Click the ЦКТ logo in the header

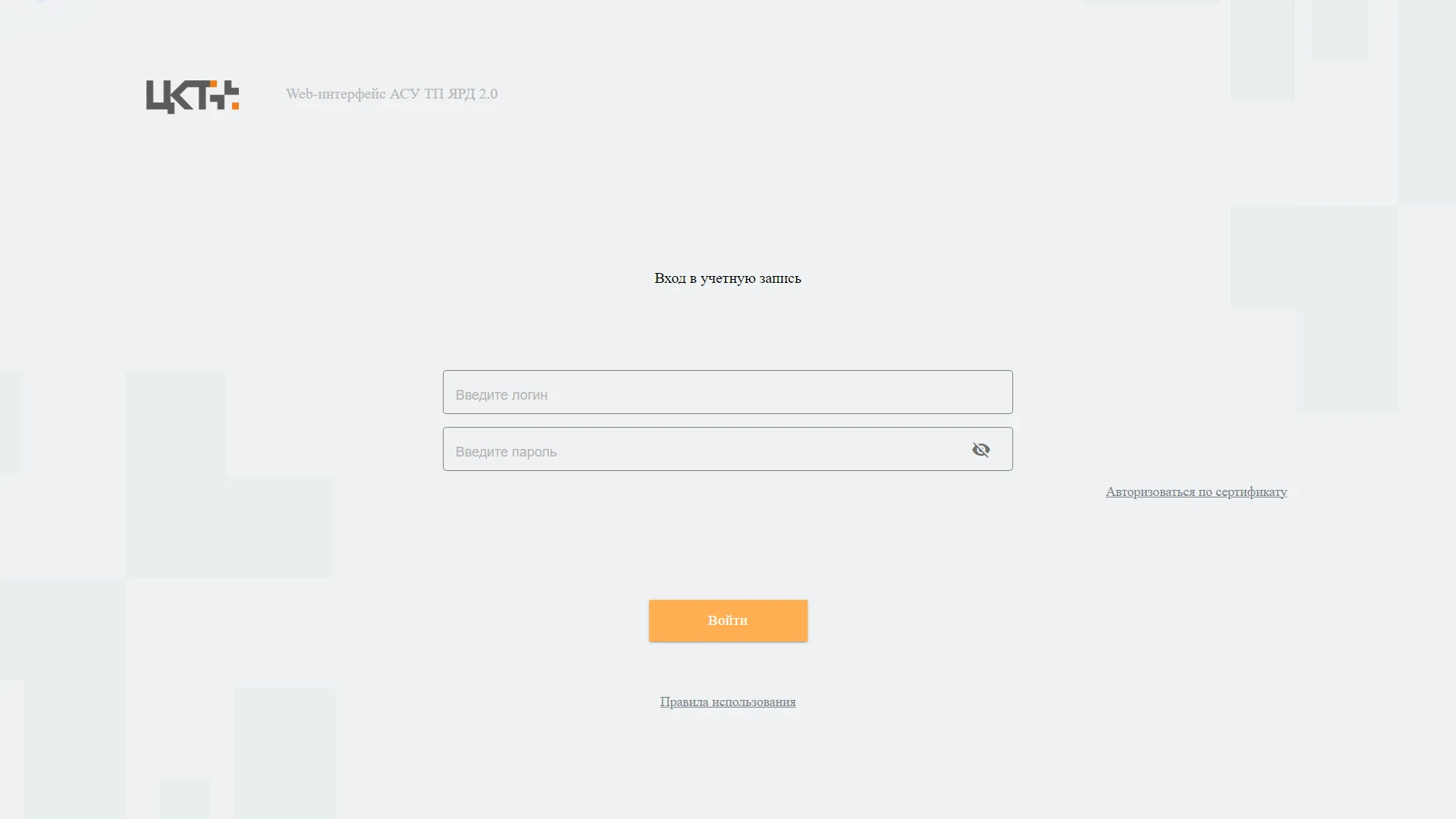193,97
